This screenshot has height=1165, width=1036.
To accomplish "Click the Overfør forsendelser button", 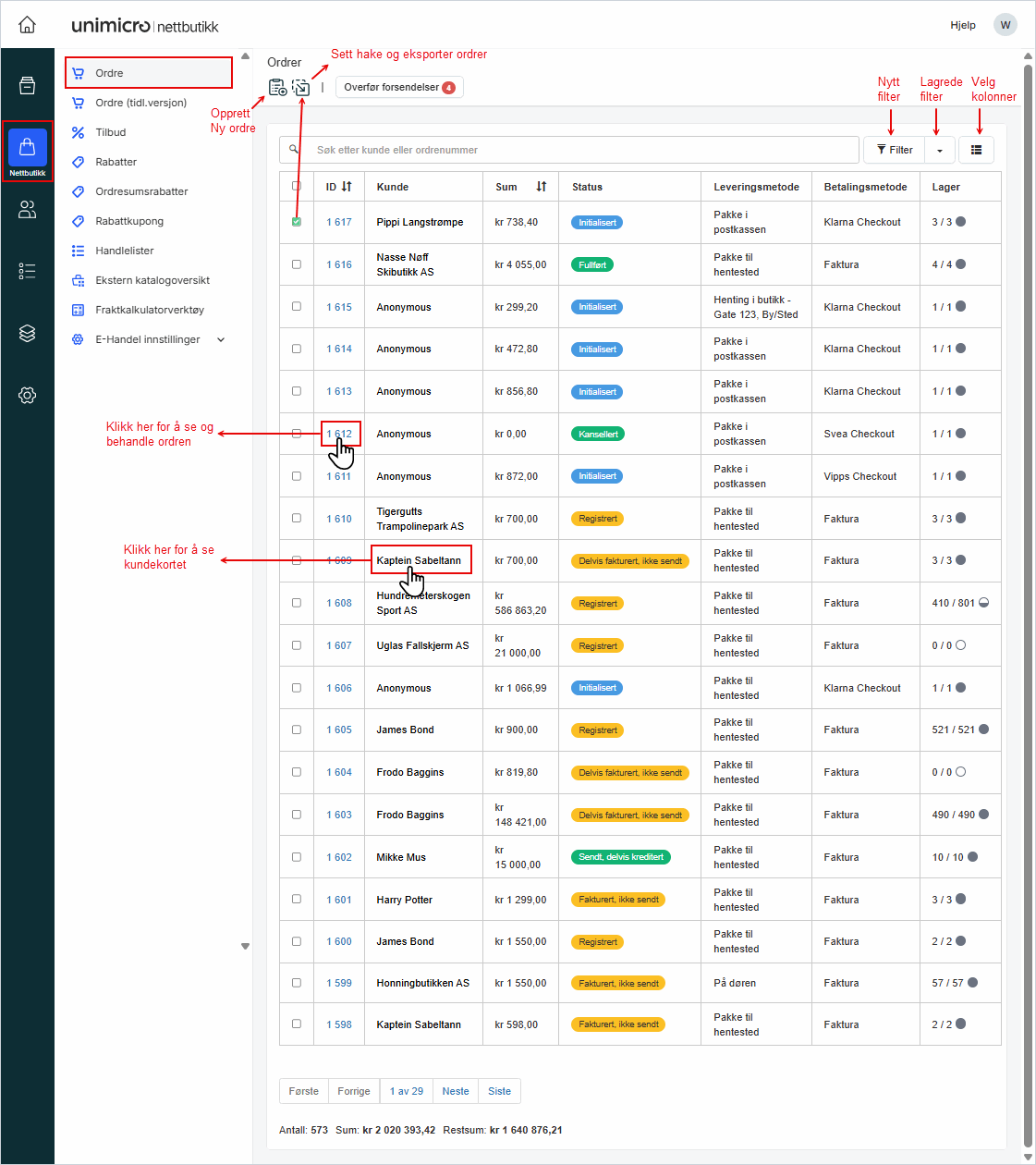I will pyautogui.click(x=398, y=88).
